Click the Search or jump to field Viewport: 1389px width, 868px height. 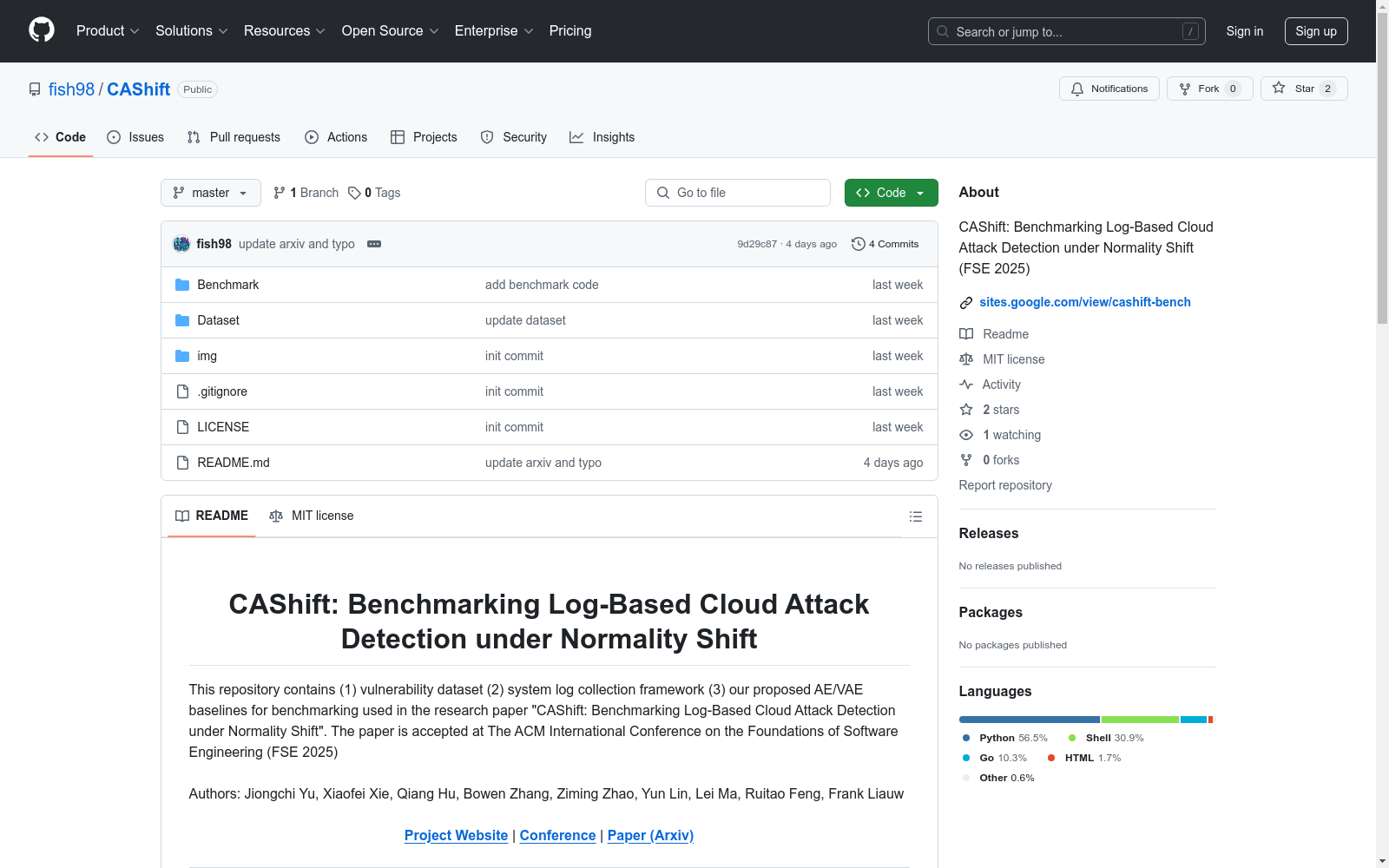(1067, 31)
